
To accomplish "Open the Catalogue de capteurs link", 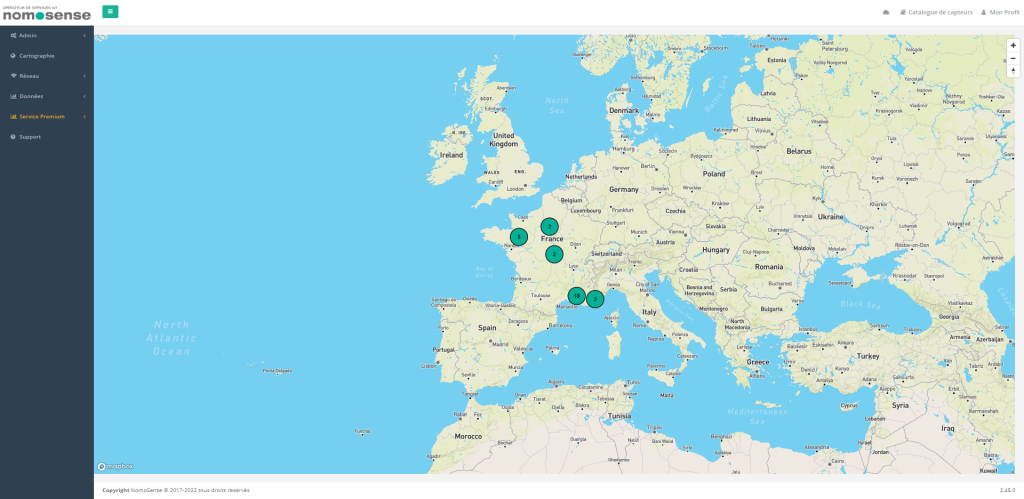I will click(x=936, y=12).
